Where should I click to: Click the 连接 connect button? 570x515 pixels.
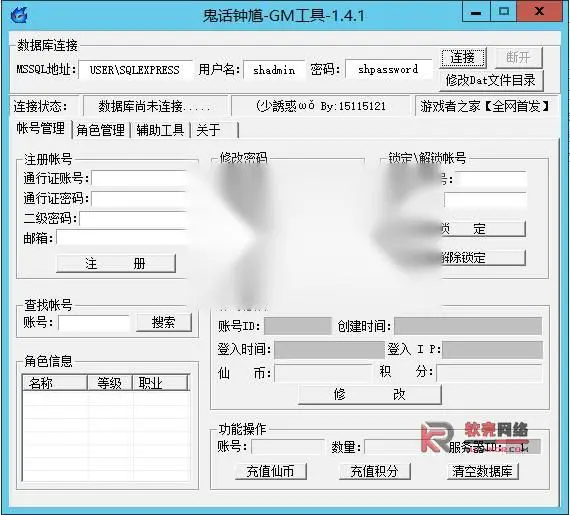[x=463, y=57]
